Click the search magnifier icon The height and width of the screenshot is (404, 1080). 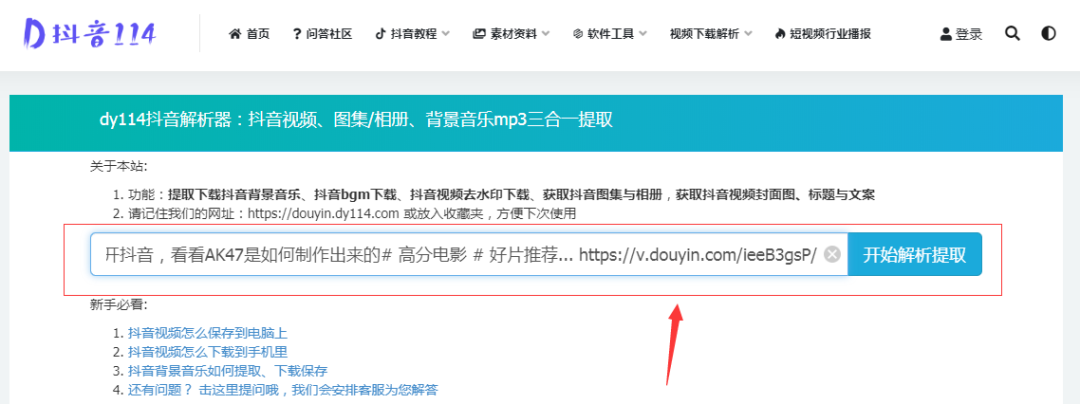(x=1012, y=33)
